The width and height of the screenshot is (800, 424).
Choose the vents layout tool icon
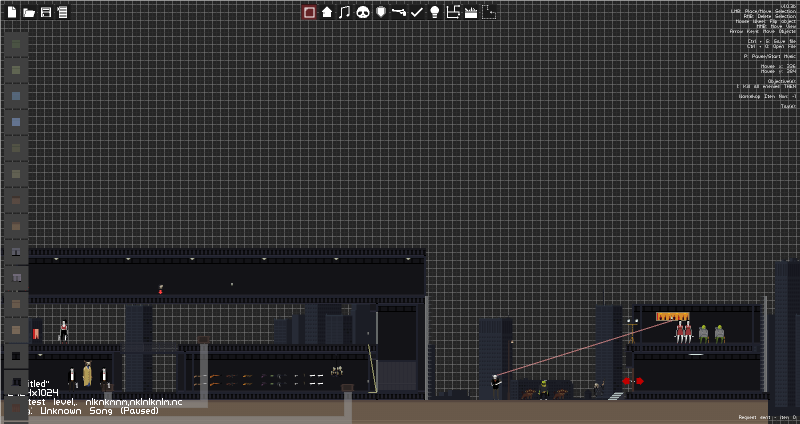[453, 12]
